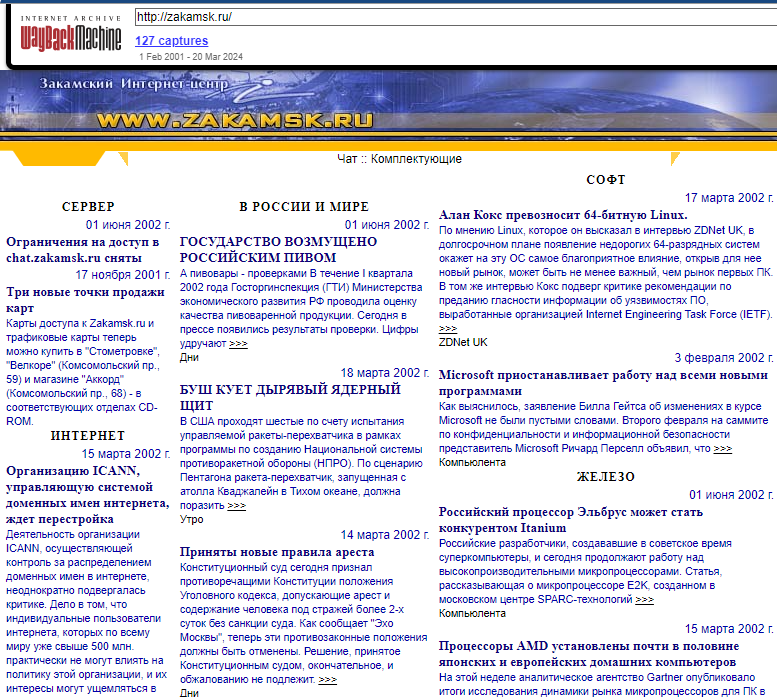This screenshot has height=697, width=777.
Task: Click >>> link after 'Цифры удручают'
Action: click(x=238, y=343)
